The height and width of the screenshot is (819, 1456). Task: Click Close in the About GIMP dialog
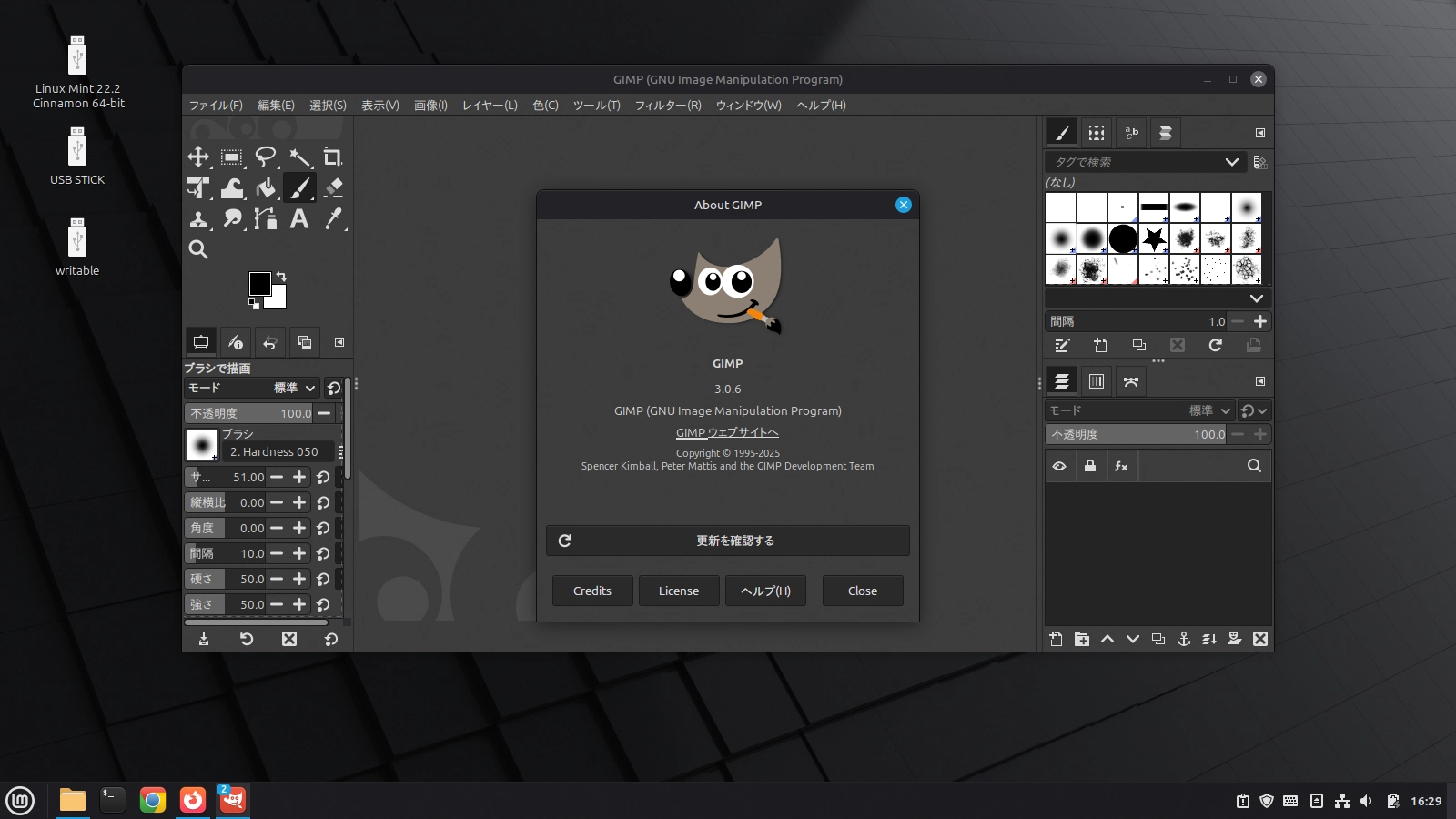(863, 591)
